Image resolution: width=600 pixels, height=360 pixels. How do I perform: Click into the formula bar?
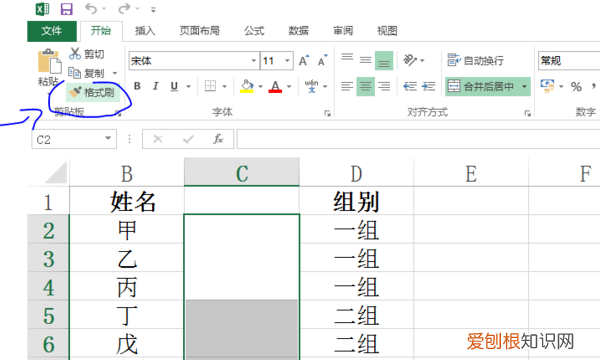pyautogui.click(x=418, y=139)
